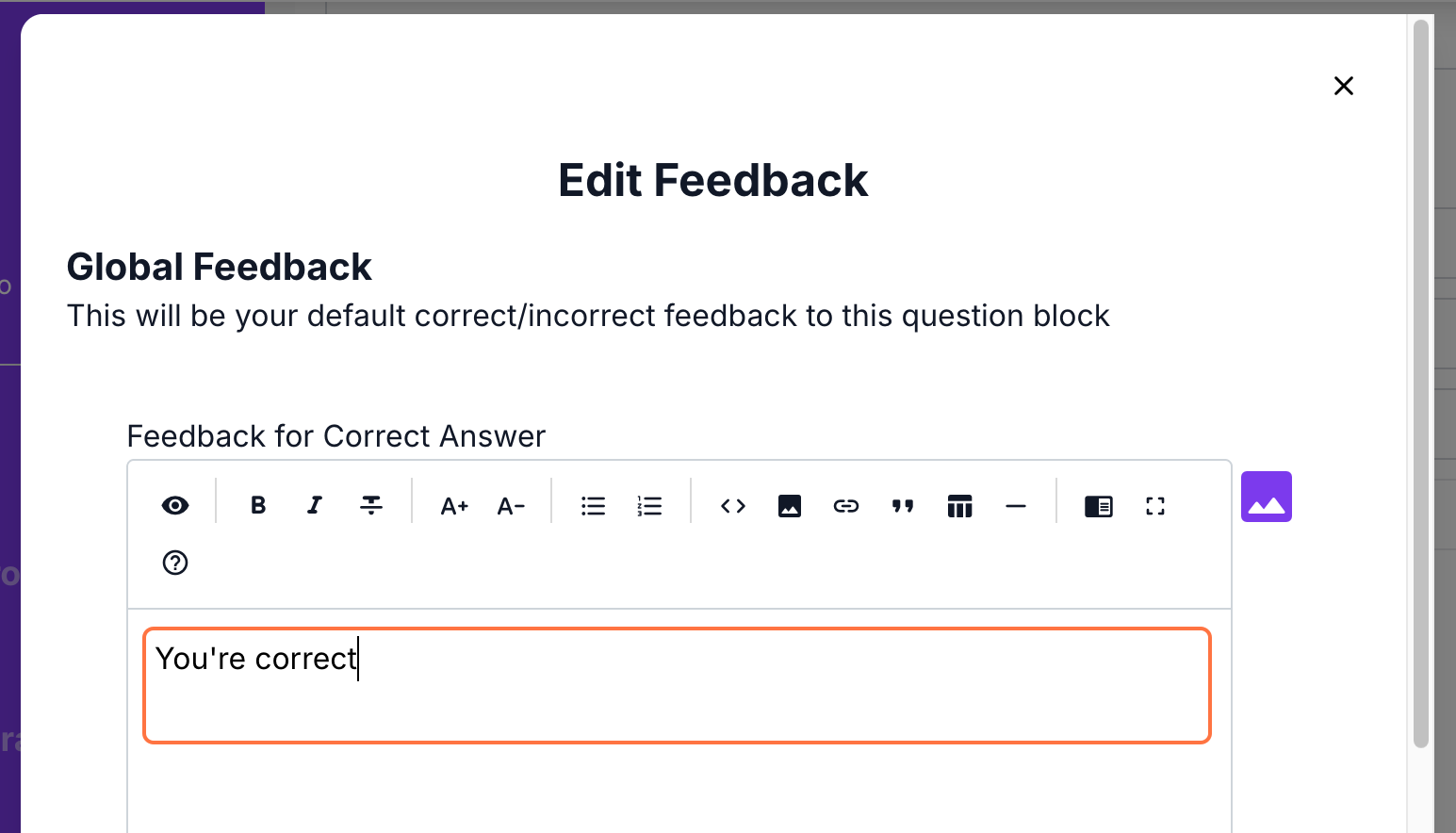Insert image from editor toolbar

click(790, 506)
